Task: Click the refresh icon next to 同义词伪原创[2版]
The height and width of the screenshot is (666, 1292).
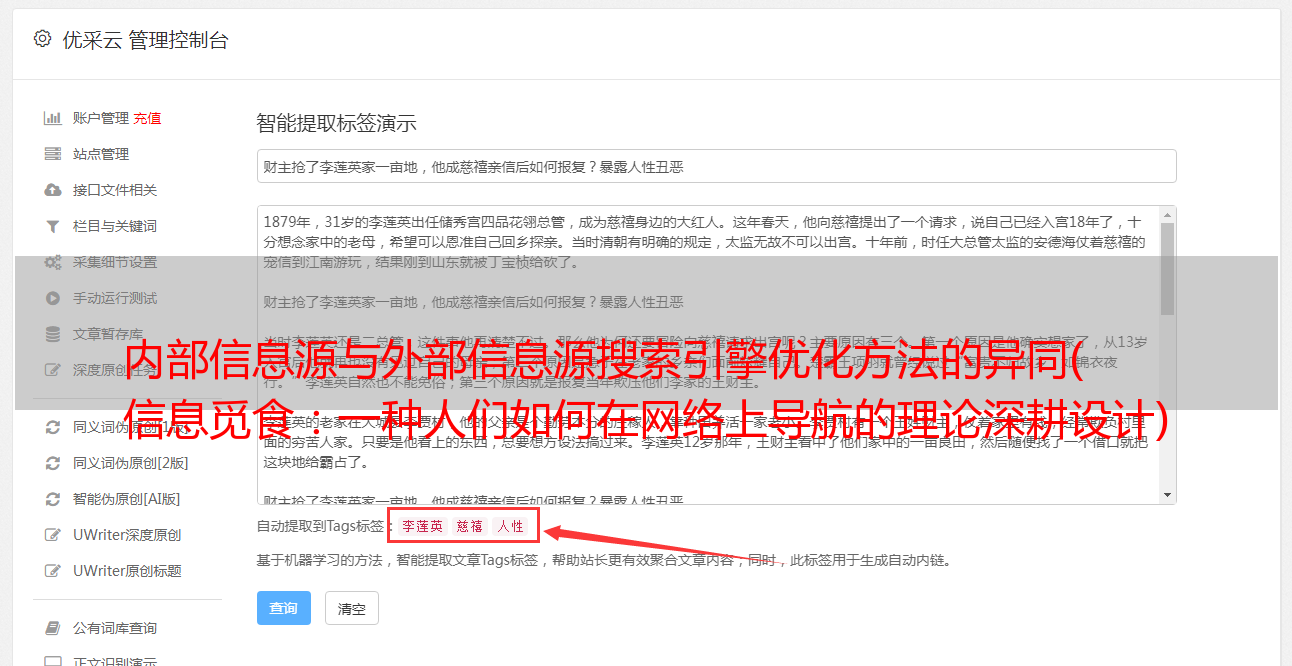Action: [53, 463]
